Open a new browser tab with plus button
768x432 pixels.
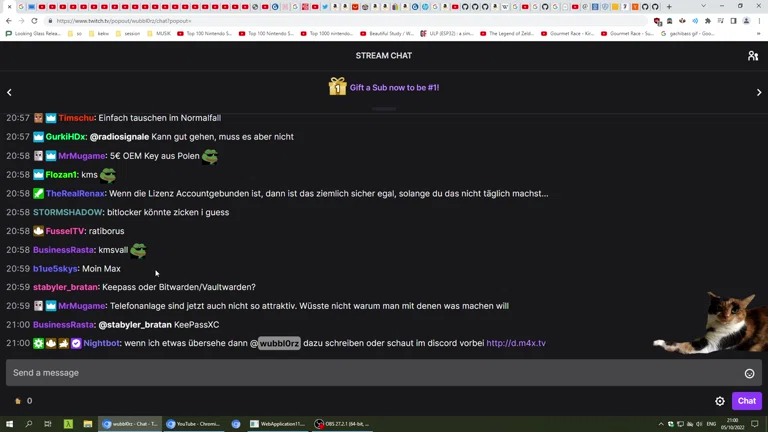(x=669, y=7)
